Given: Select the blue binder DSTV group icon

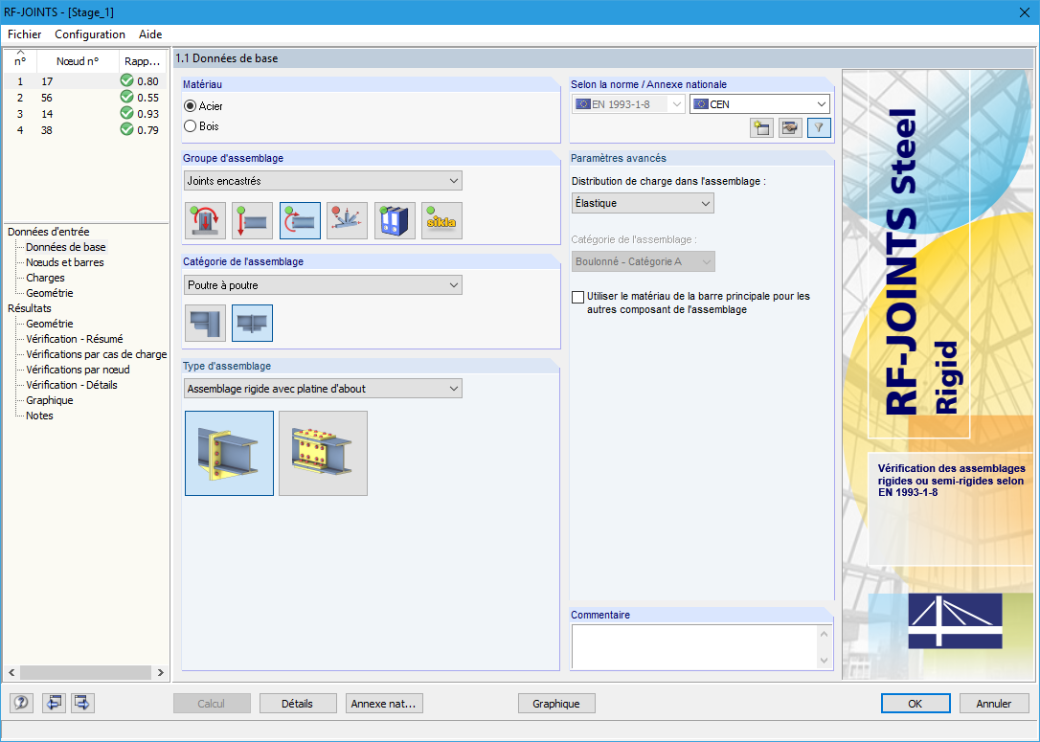Looking at the screenshot, I should pos(395,221).
